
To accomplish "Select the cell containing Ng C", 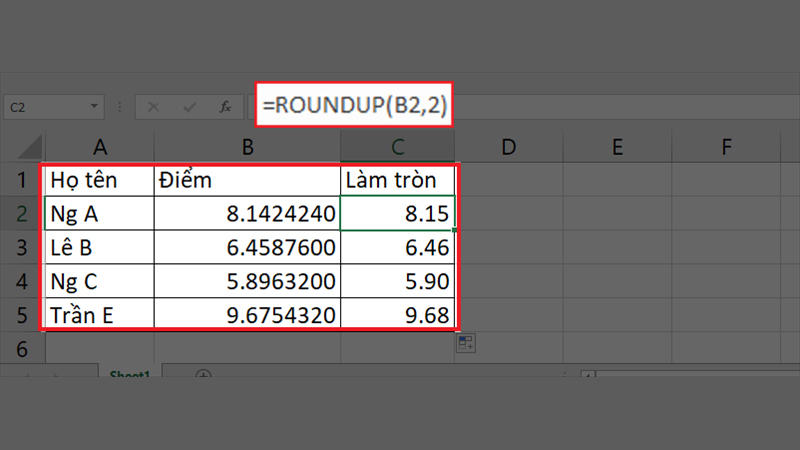I will coord(100,281).
